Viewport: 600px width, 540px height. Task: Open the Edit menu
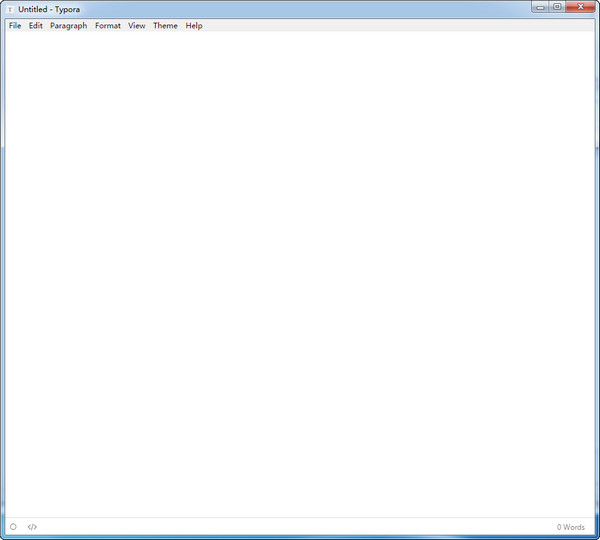pyautogui.click(x=36, y=26)
